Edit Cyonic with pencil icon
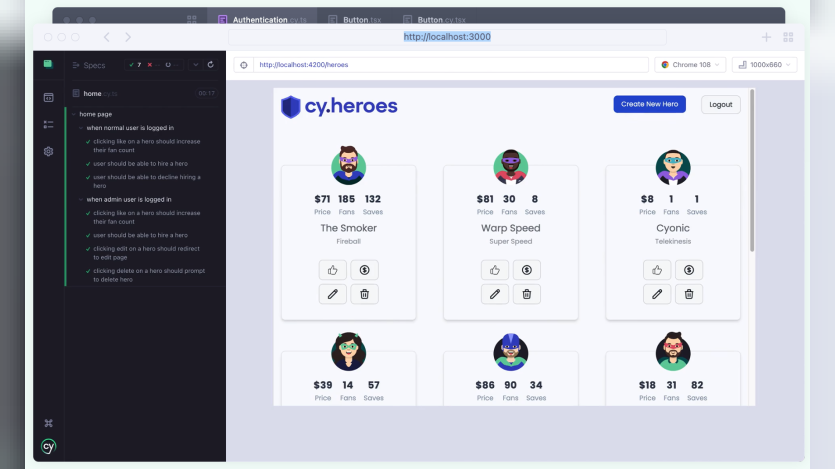Screen dimensions: 835x469 [657, 294]
